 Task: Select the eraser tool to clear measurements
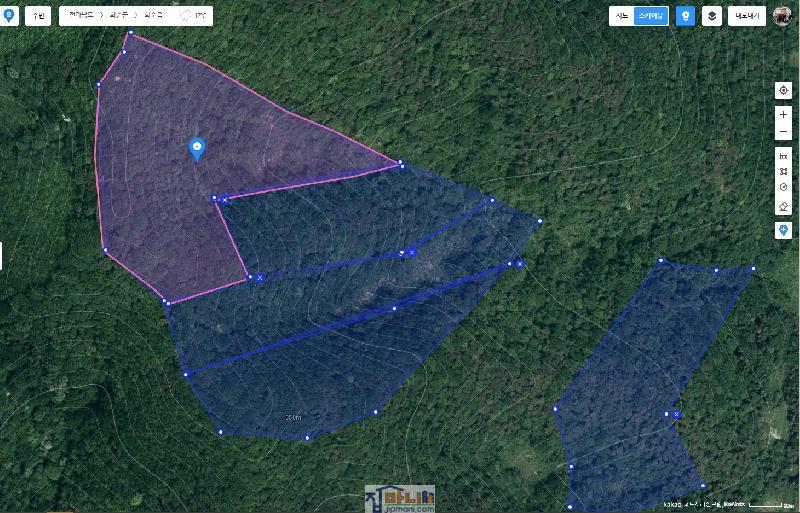[x=783, y=206]
